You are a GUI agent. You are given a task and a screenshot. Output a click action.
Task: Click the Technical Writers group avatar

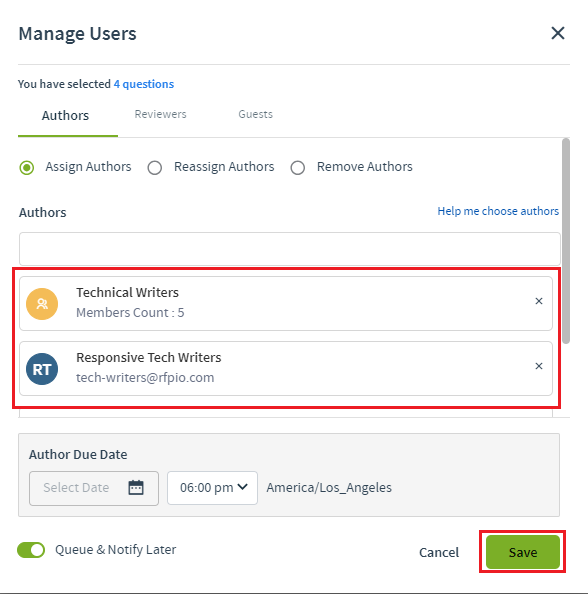[x=42, y=304]
